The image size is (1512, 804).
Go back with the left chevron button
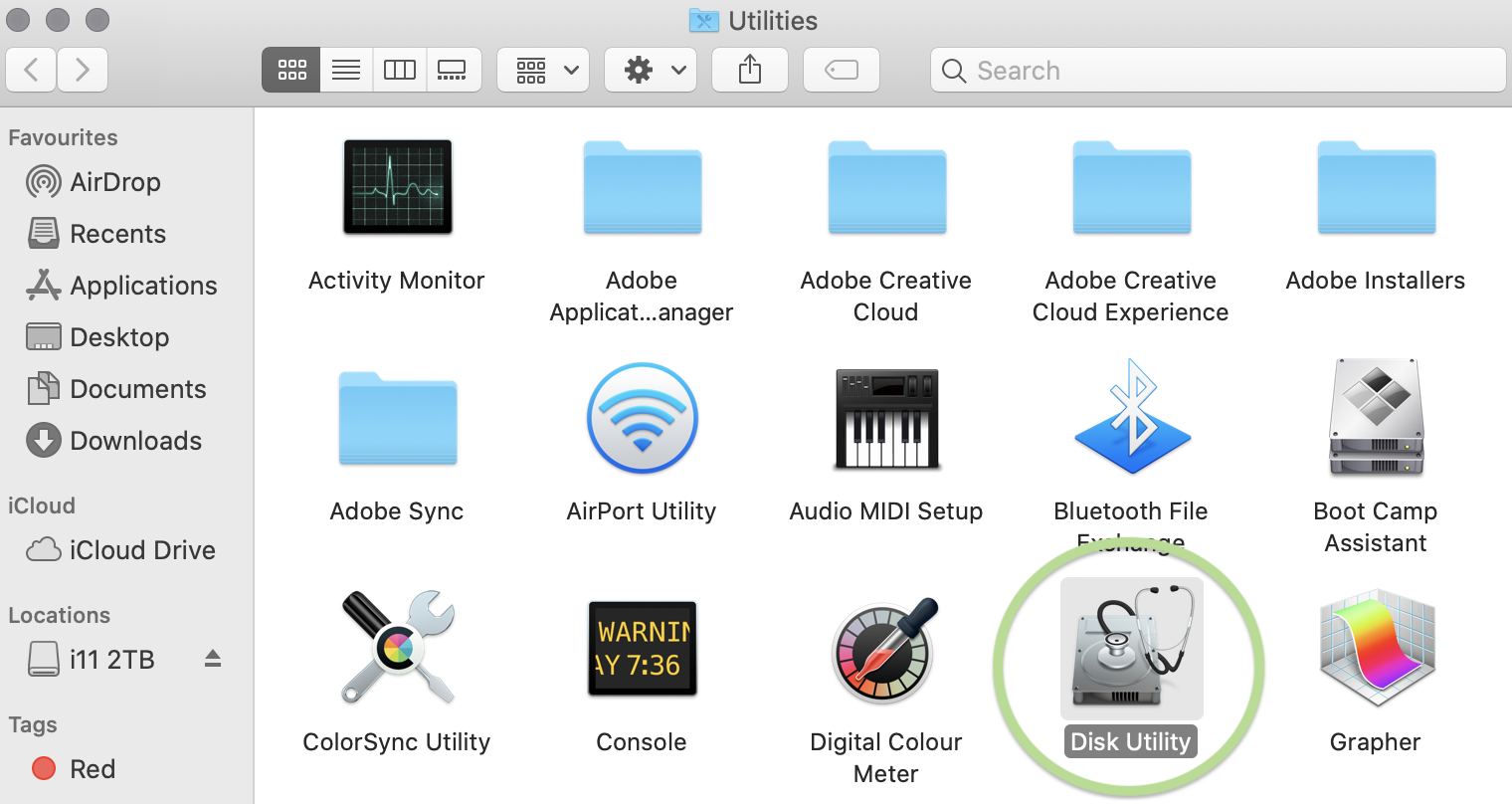tap(31, 70)
